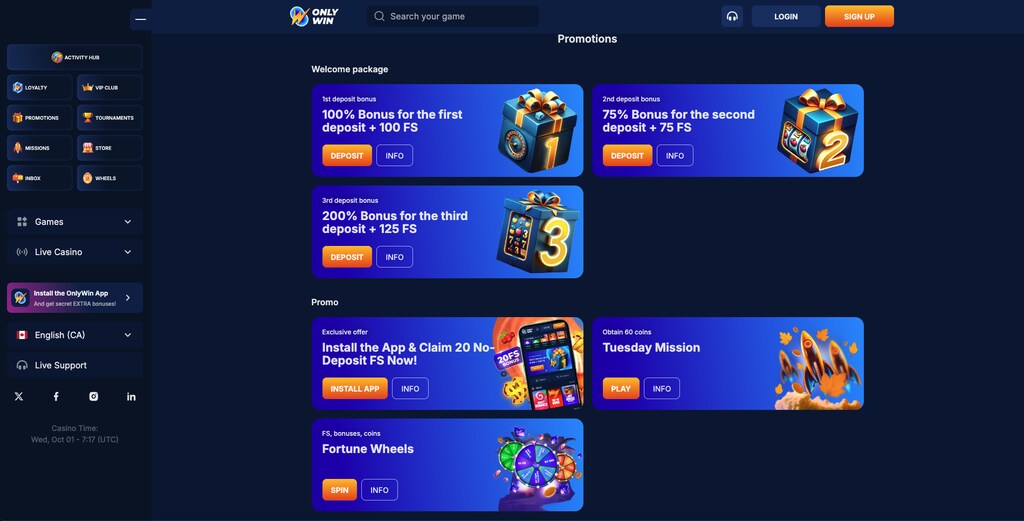Open the Install the OnlyWin App banner

(x=74, y=298)
